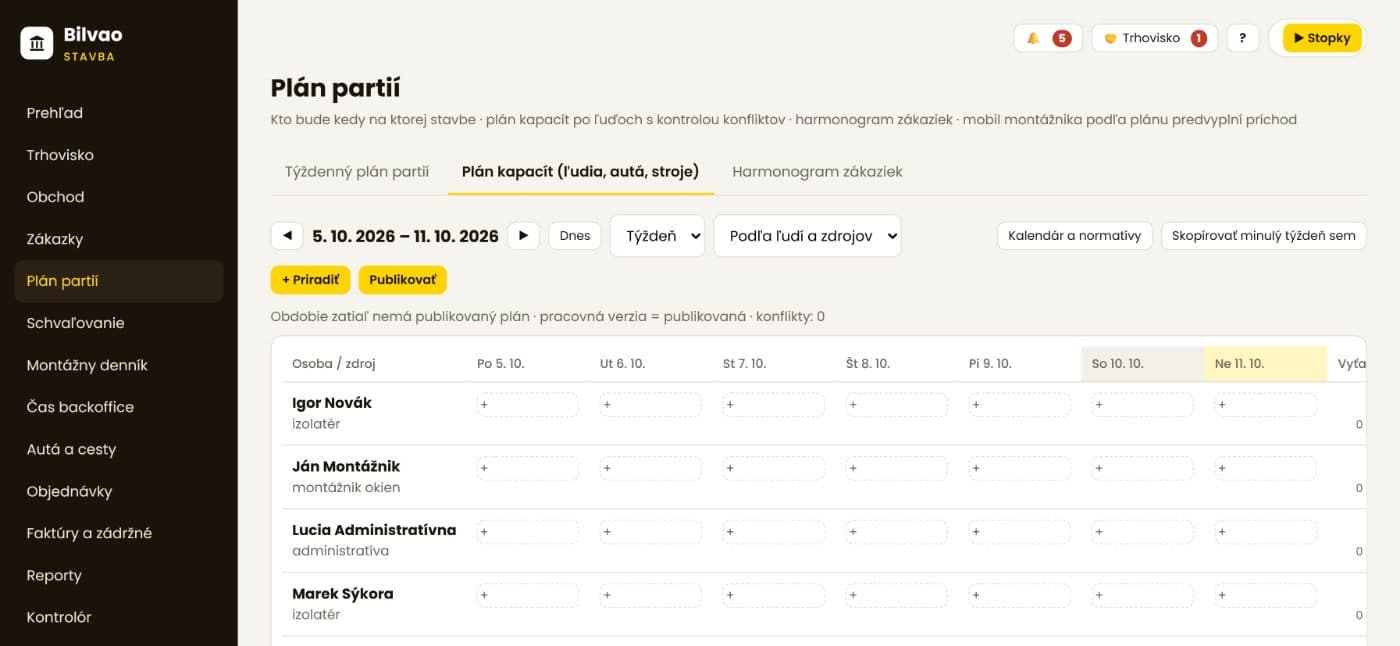Screen dimensions: 1400x646
Task: Add assignment for Lucia Administratívna on Pi 9. 10.
Action: [1020, 532]
